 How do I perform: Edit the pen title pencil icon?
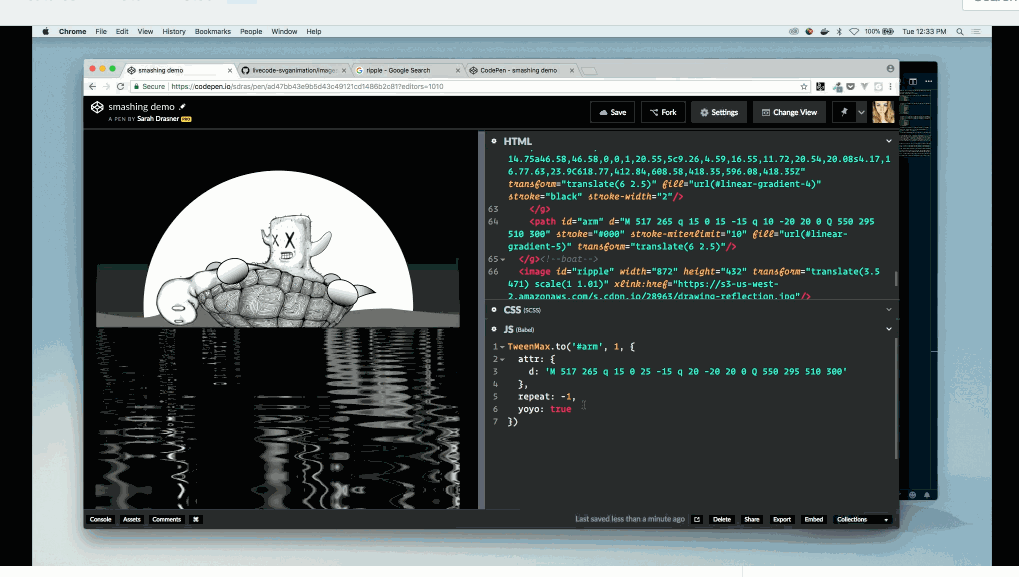(183, 107)
